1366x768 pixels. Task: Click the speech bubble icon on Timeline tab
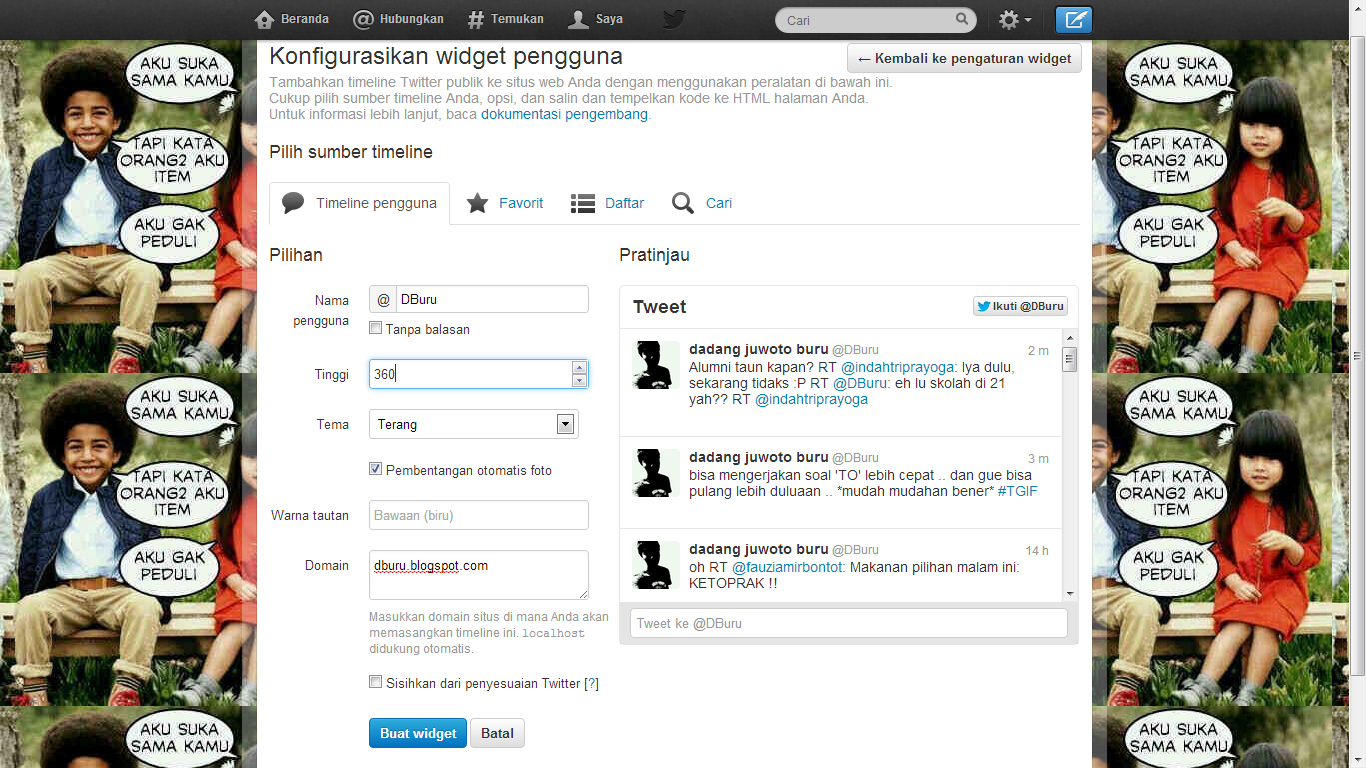(293, 203)
